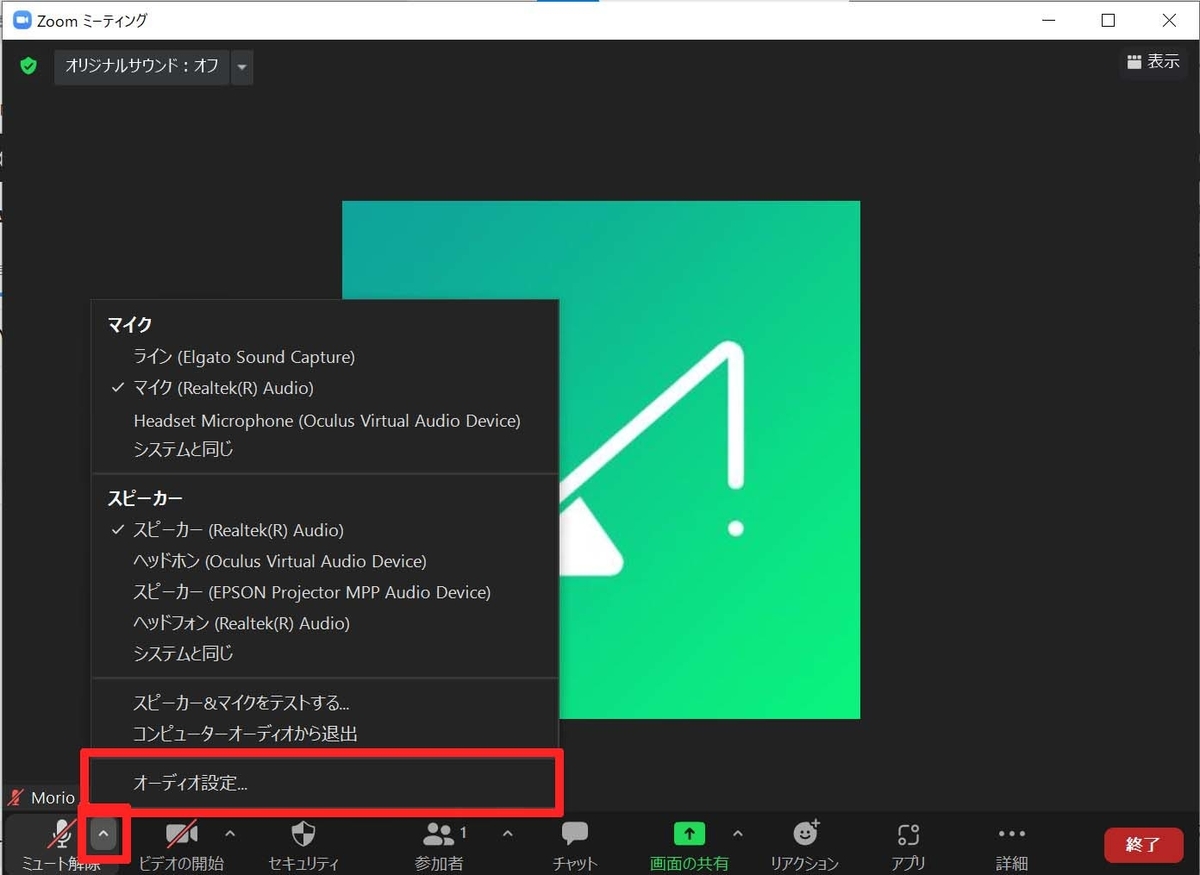Image resolution: width=1200 pixels, height=875 pixels.
Task: Expand screen share options chevron
Action: pos(738,833)
